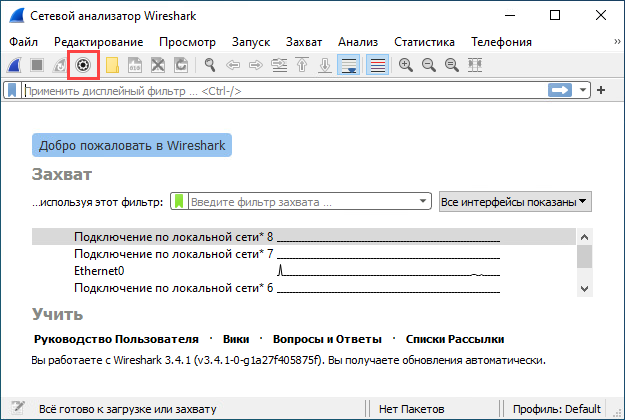625x420 pixels.
Task: Open a capture file with the folder icon
Action: pyautogui.click(x=112, y=65)
